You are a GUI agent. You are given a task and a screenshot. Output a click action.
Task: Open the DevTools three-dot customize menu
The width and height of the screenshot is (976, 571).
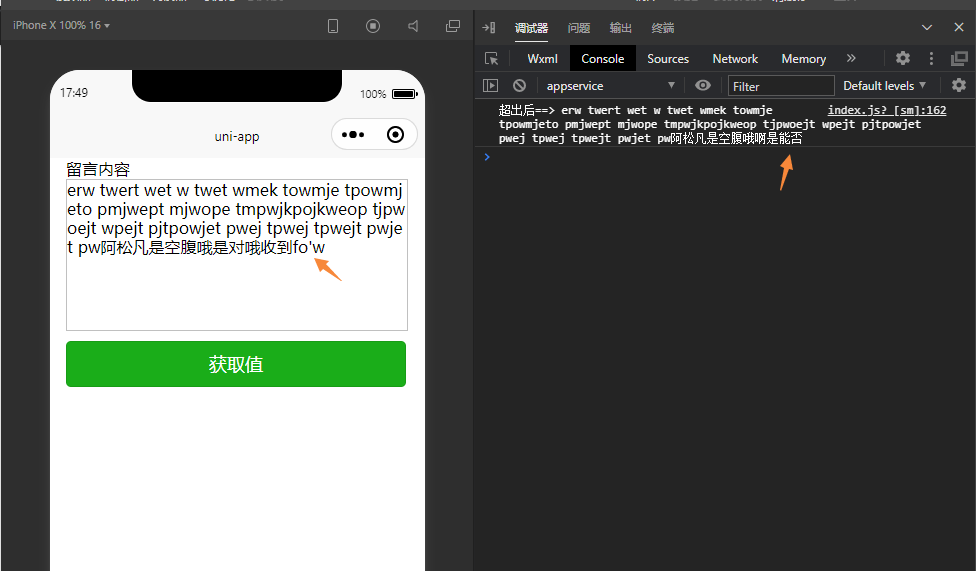[931, 59]
